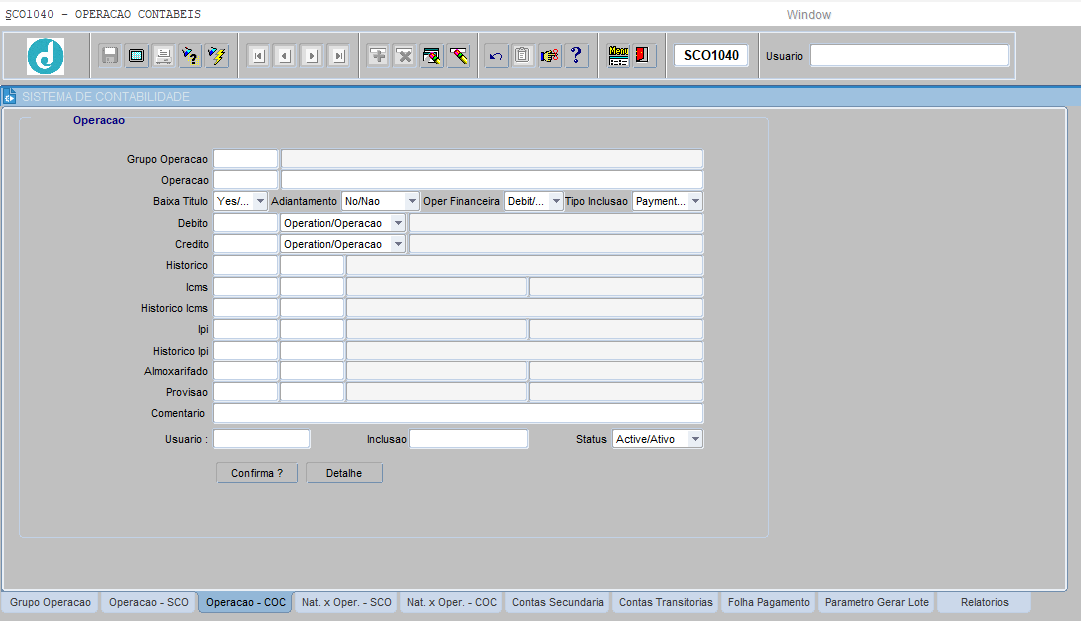Go to the first record
The height and width of the screenshot is (621, 1081).
tap(258, 56)
